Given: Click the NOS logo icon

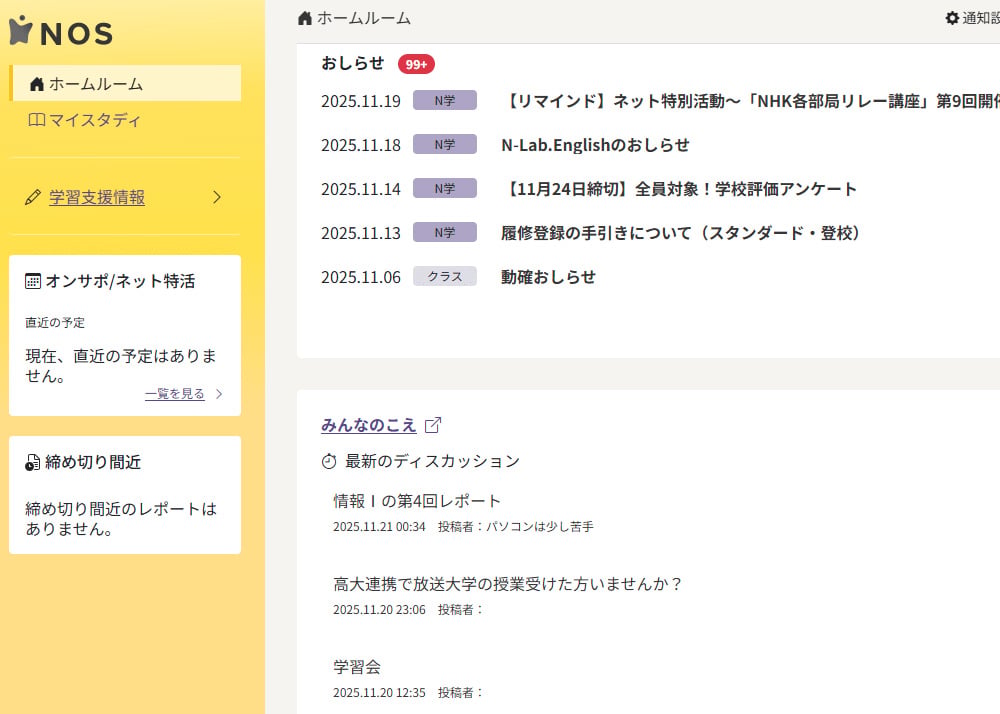Looking at the screenshot, I should [20, 30].
